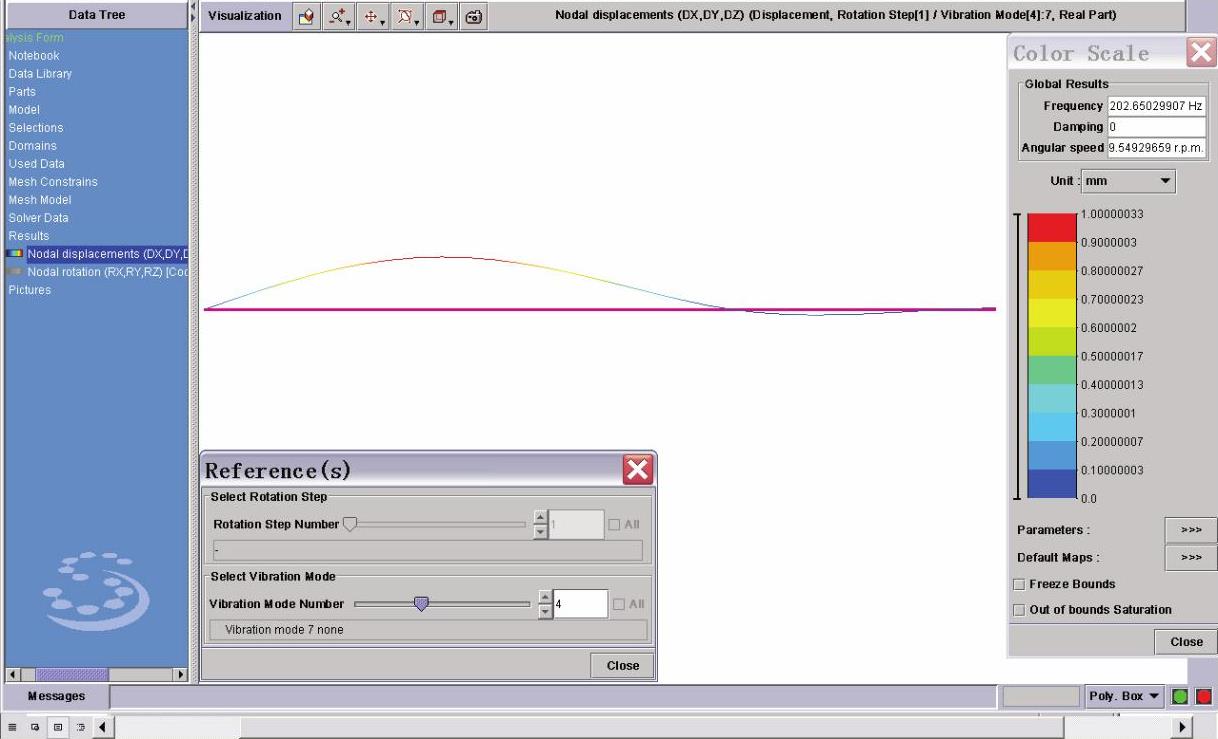
Task: Click the 3D cube display icon in Visualization toolbar
Action: tap(307, 16)
